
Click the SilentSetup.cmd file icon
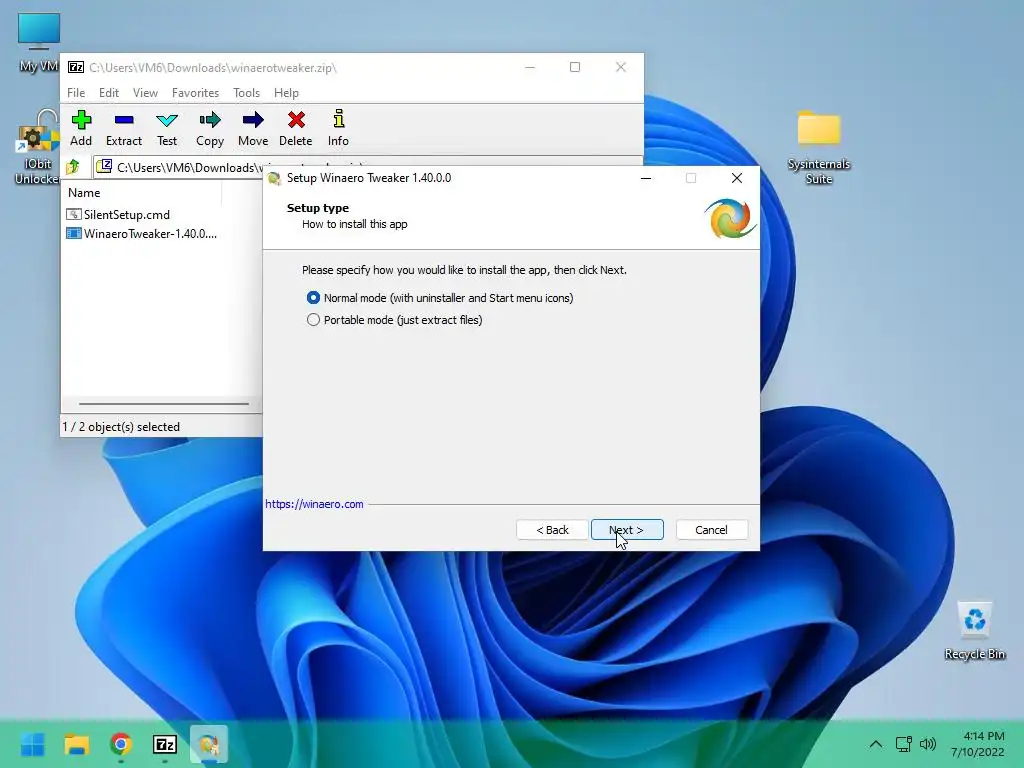pos(74,214)
